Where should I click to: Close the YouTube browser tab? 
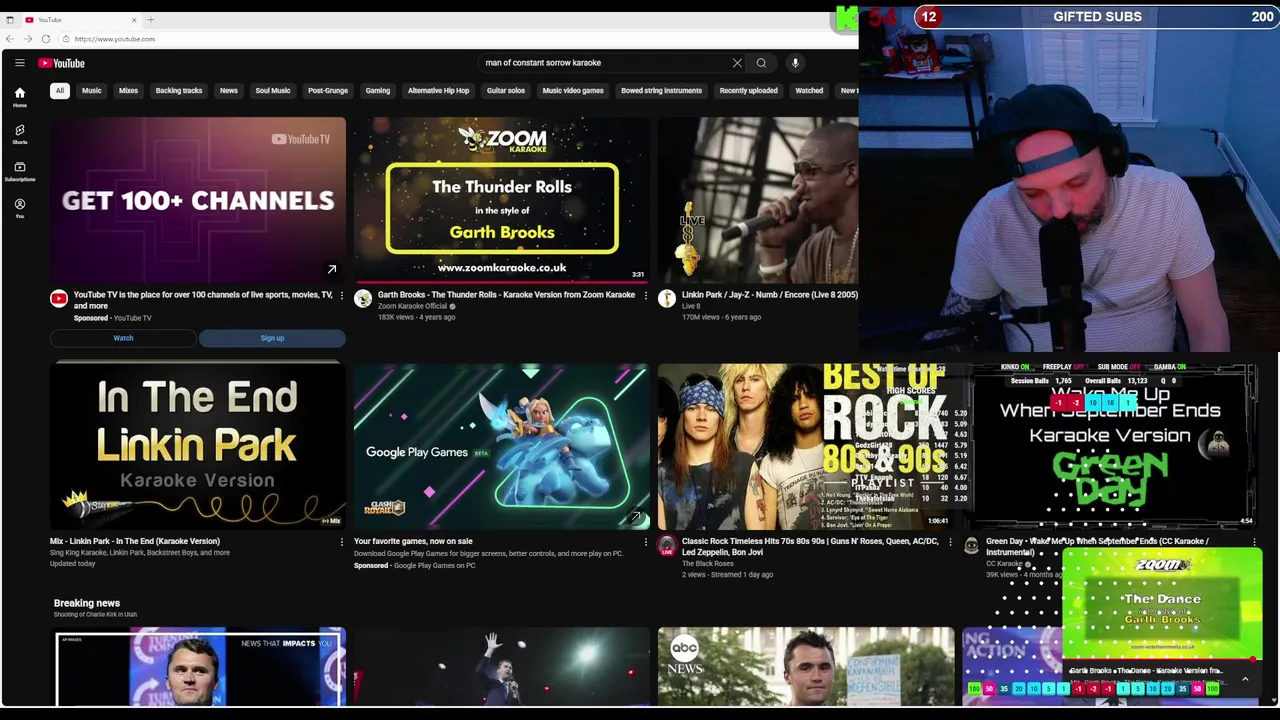point(134,20)
